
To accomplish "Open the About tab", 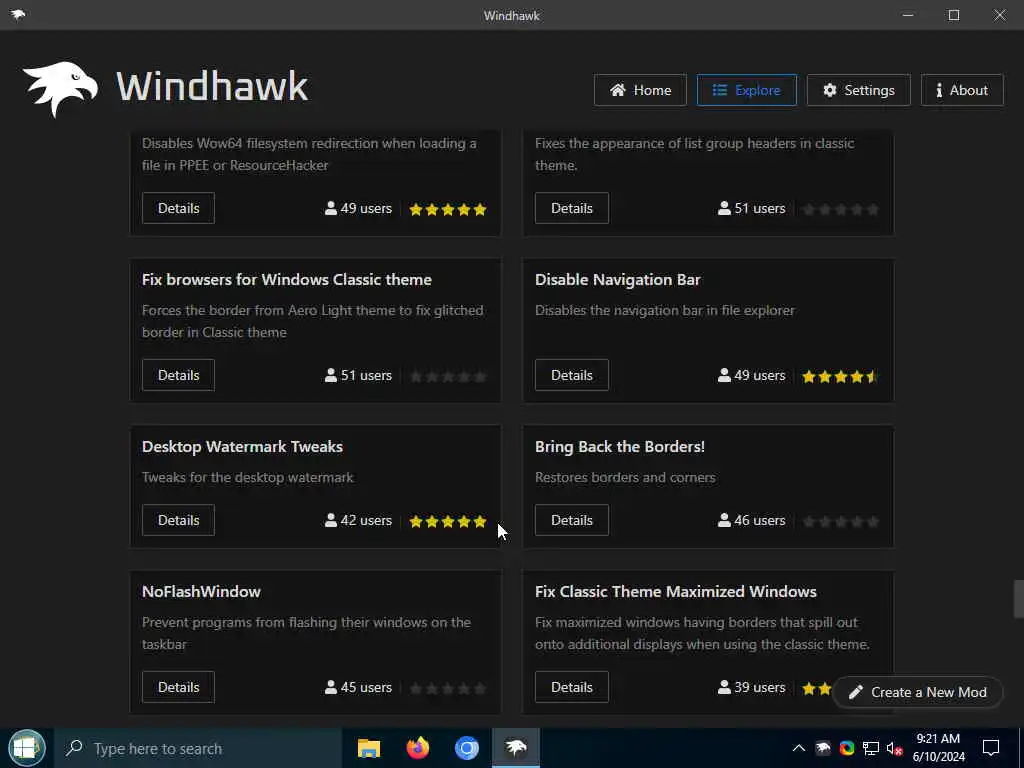I will (x=962, y=90).
